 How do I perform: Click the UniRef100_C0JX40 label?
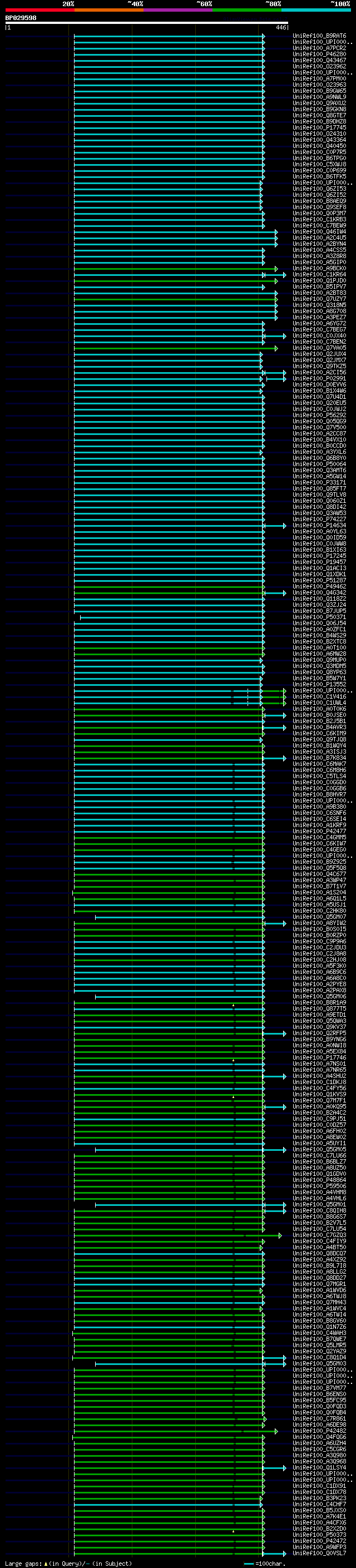(x=319, y=336)
